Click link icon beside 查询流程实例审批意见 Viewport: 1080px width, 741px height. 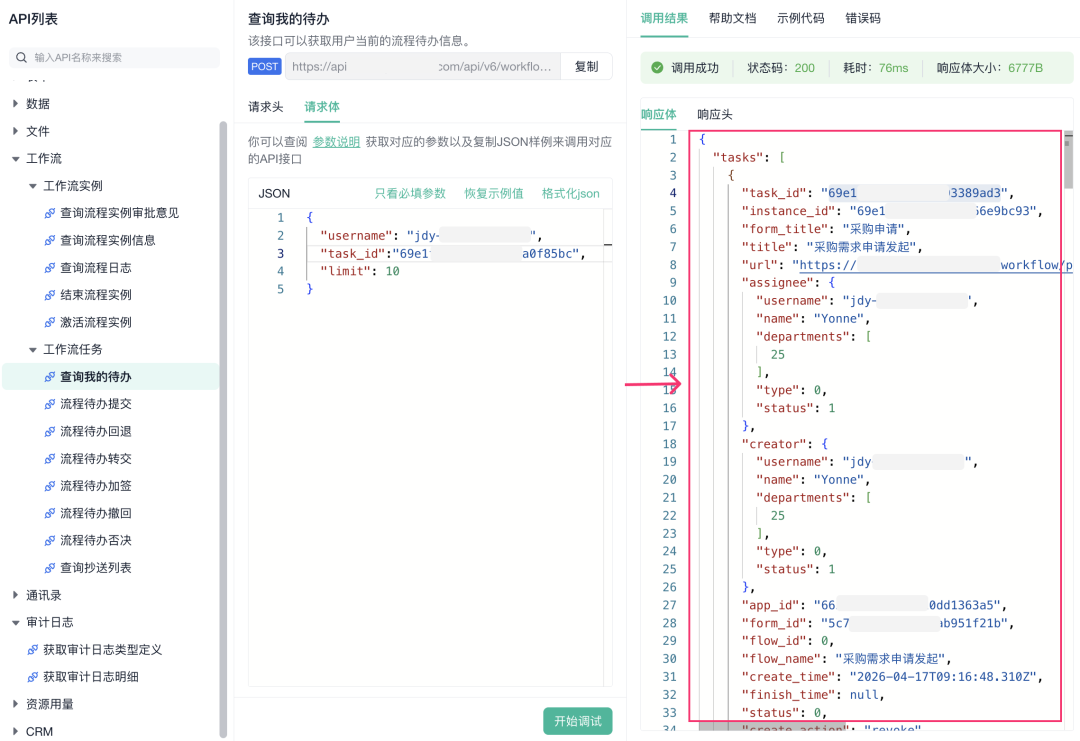coord(50,213)
